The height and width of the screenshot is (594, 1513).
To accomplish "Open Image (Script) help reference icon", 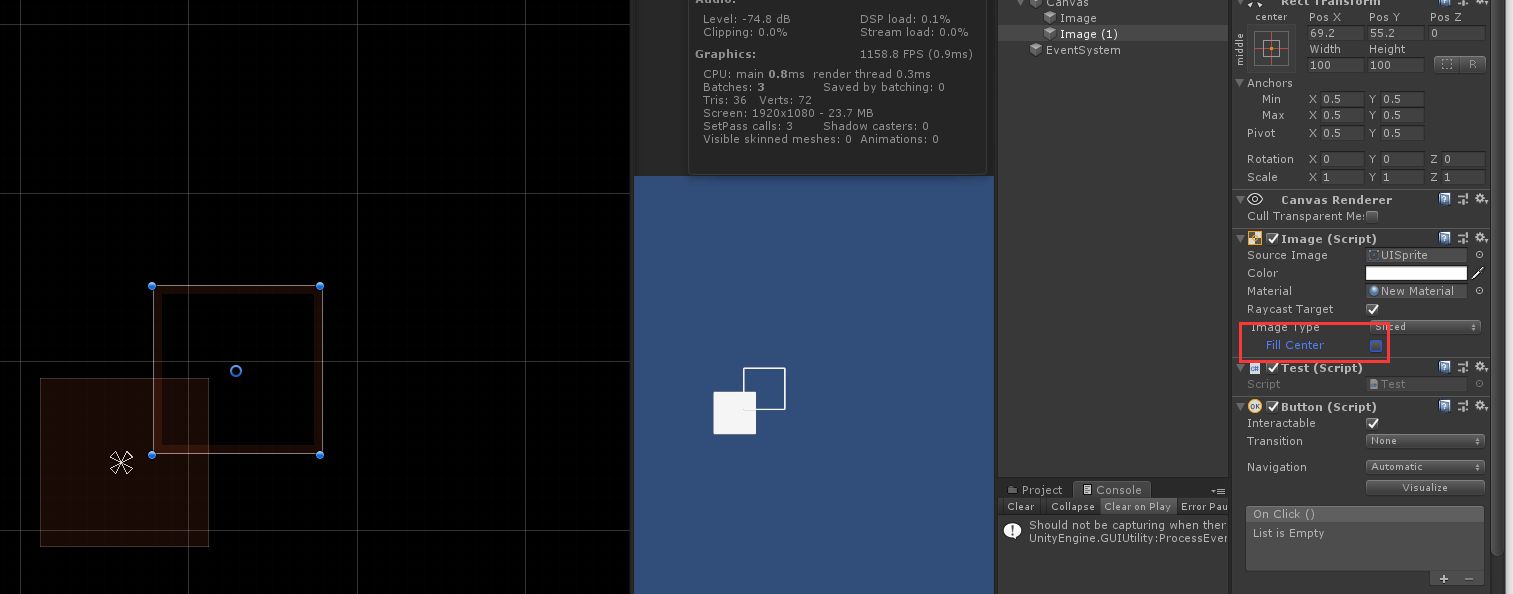I will coord(1445,238).
